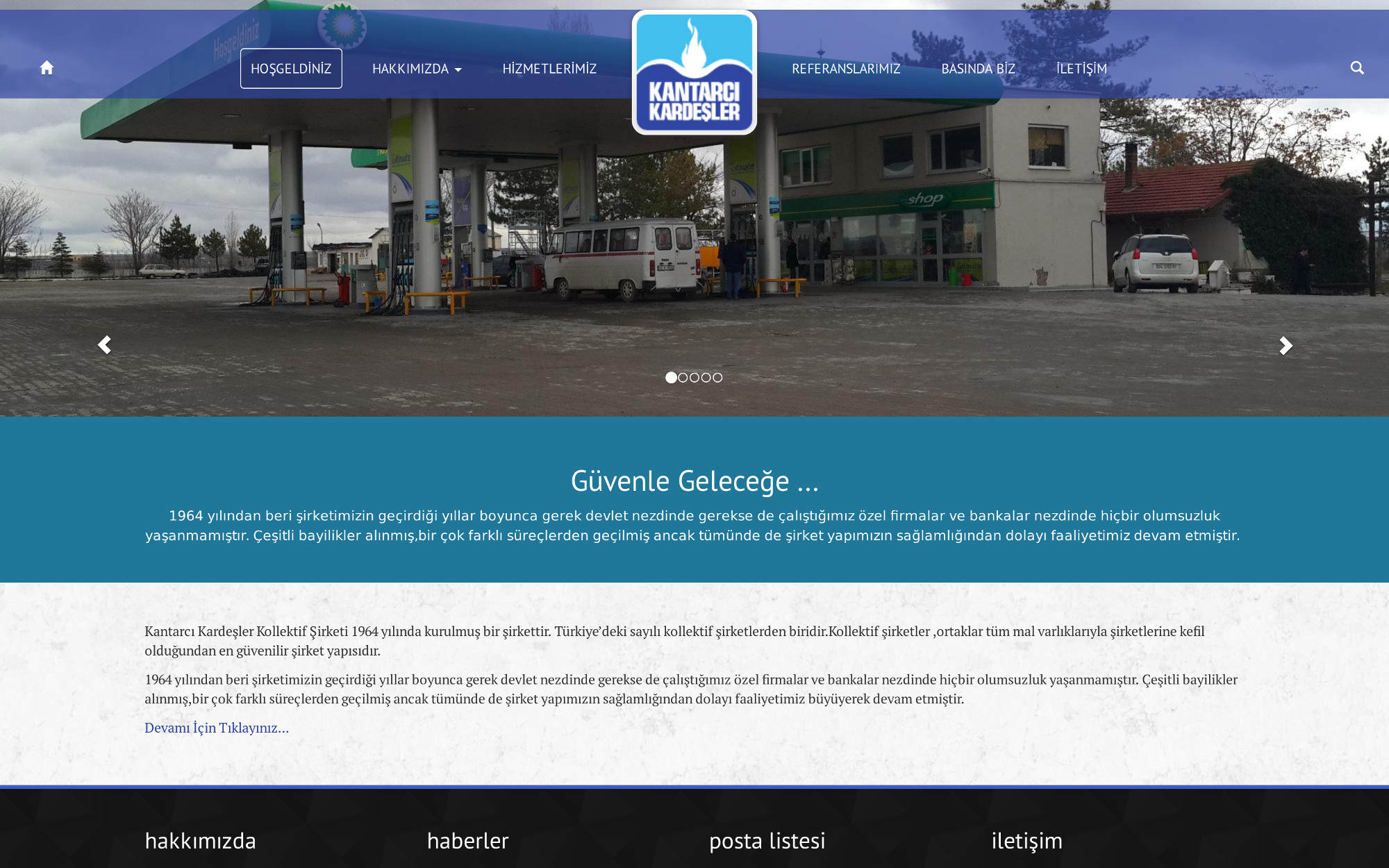
Task: Open search with magnifier icon
Action: pos(1356,68)
